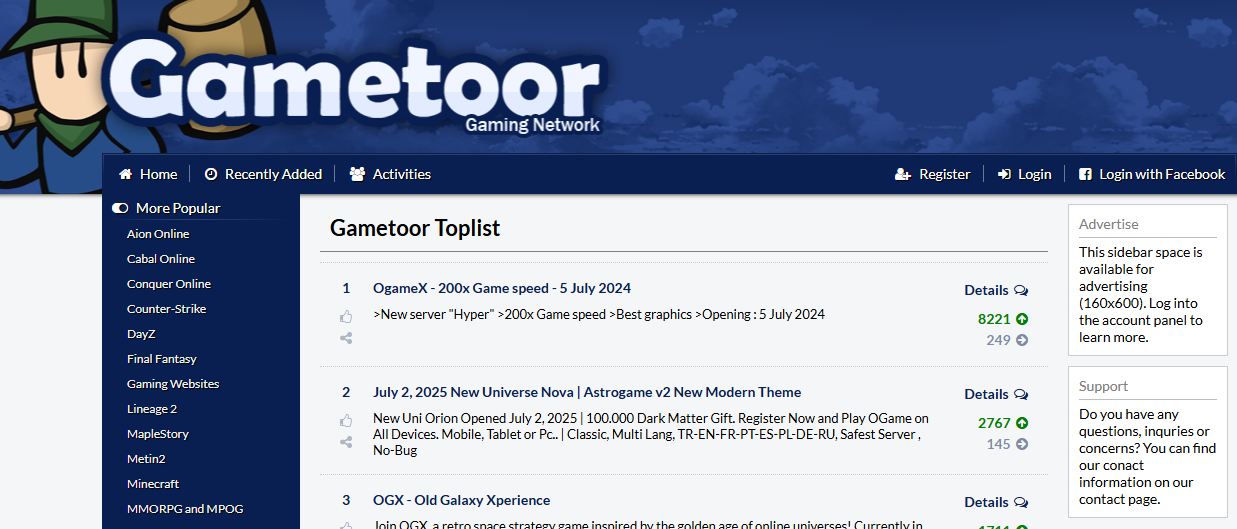Select DayZ category
1237x529 pixels.
click(141, 334)
